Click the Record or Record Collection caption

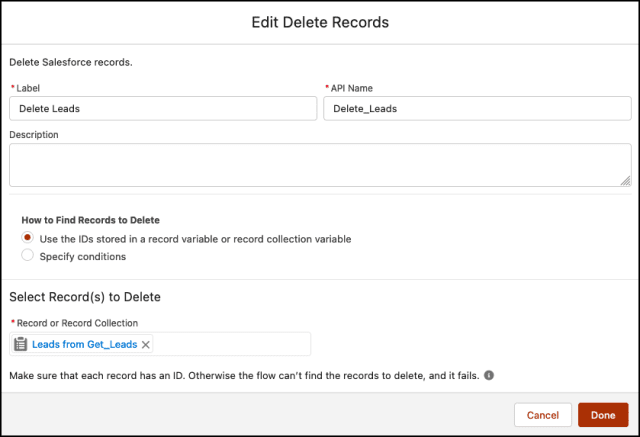pos(77,322)
